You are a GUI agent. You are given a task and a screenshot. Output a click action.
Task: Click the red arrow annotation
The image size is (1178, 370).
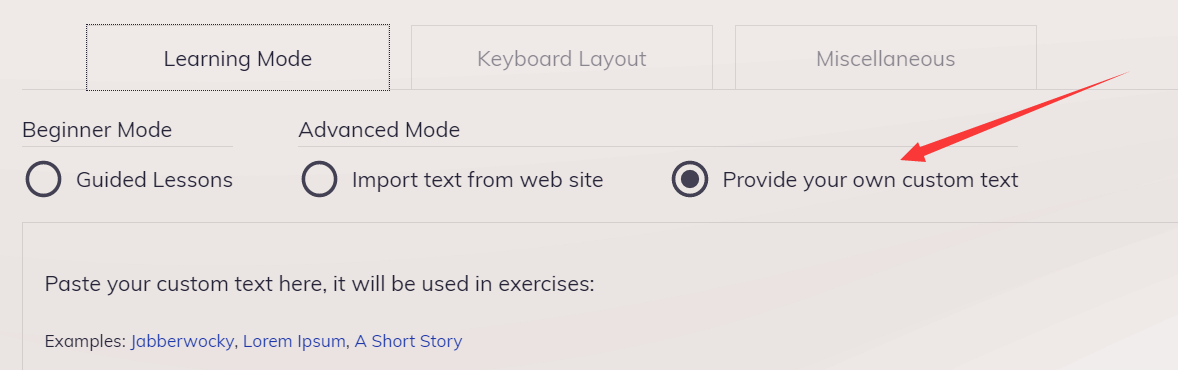[1014, 117]
